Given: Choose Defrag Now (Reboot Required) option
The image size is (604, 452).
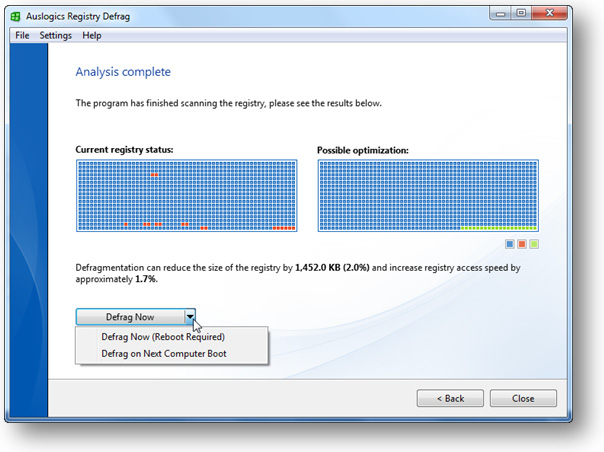Looking at the screenshot, I should pyautogui.click(x=163, y=337).
